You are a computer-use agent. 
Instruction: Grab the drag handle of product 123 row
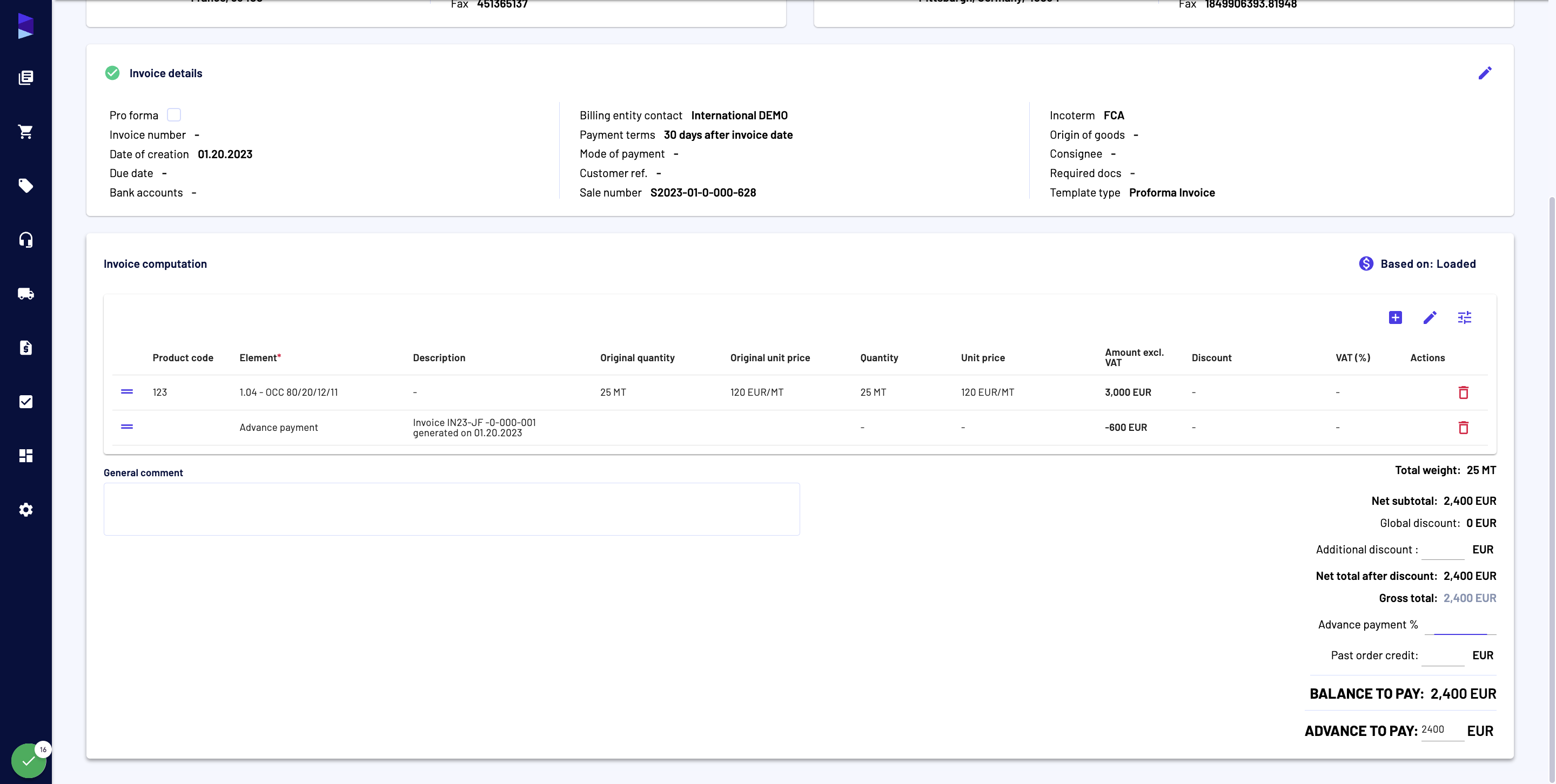(127, 391)
